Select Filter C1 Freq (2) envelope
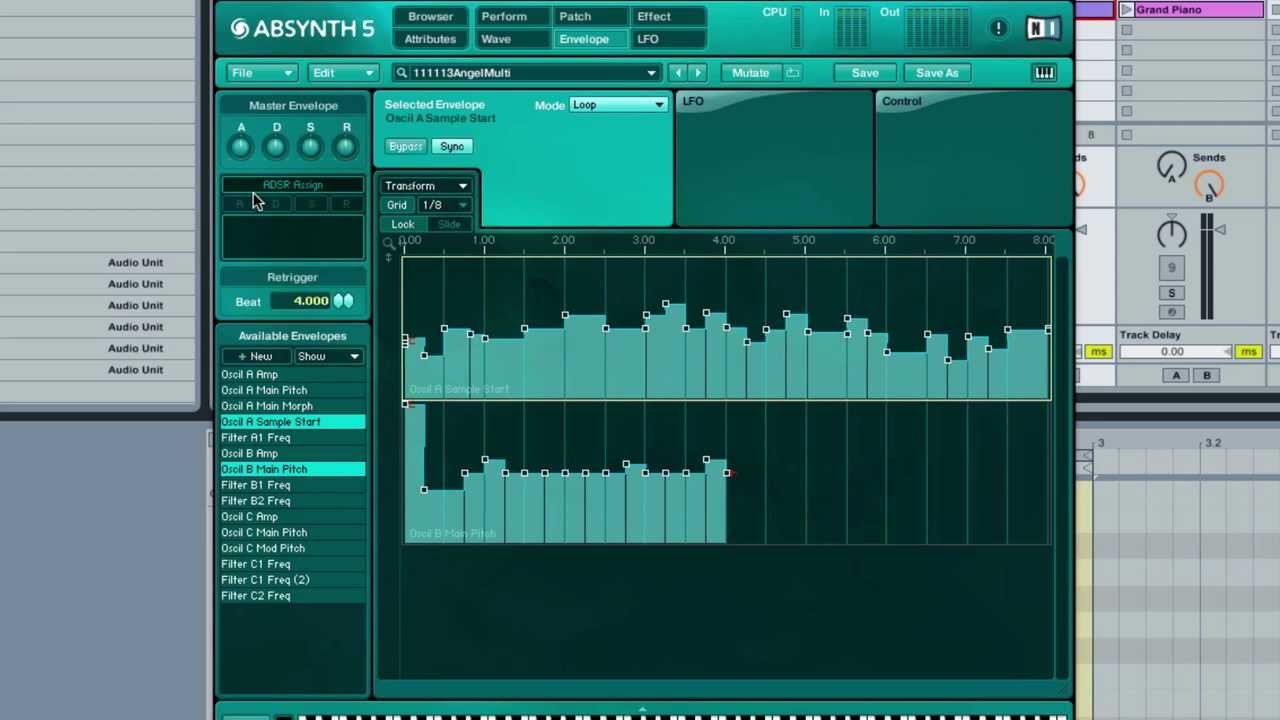The width and height of the screenshot is (1280, 720). [x=292, y=580]
